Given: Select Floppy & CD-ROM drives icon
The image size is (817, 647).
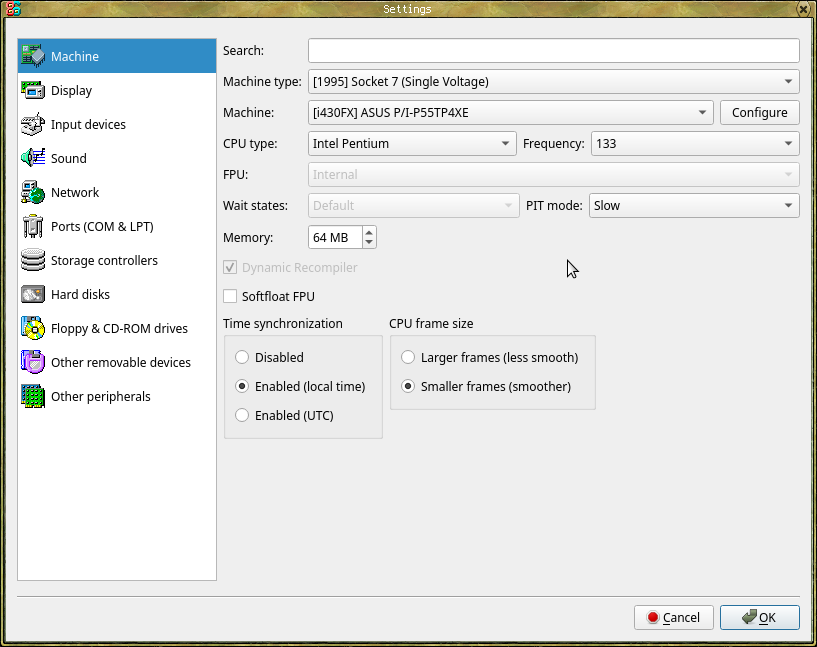Looking at the screenshot, I should pos(33,329).
